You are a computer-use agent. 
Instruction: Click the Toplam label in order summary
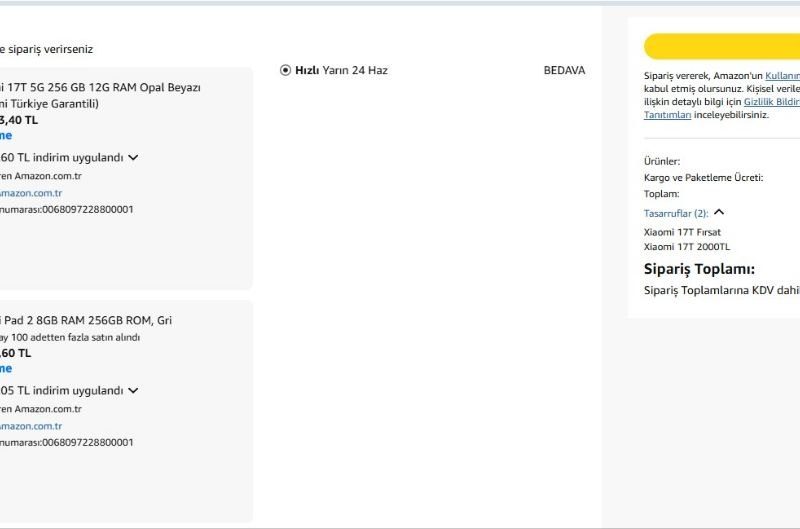[662, 194]
